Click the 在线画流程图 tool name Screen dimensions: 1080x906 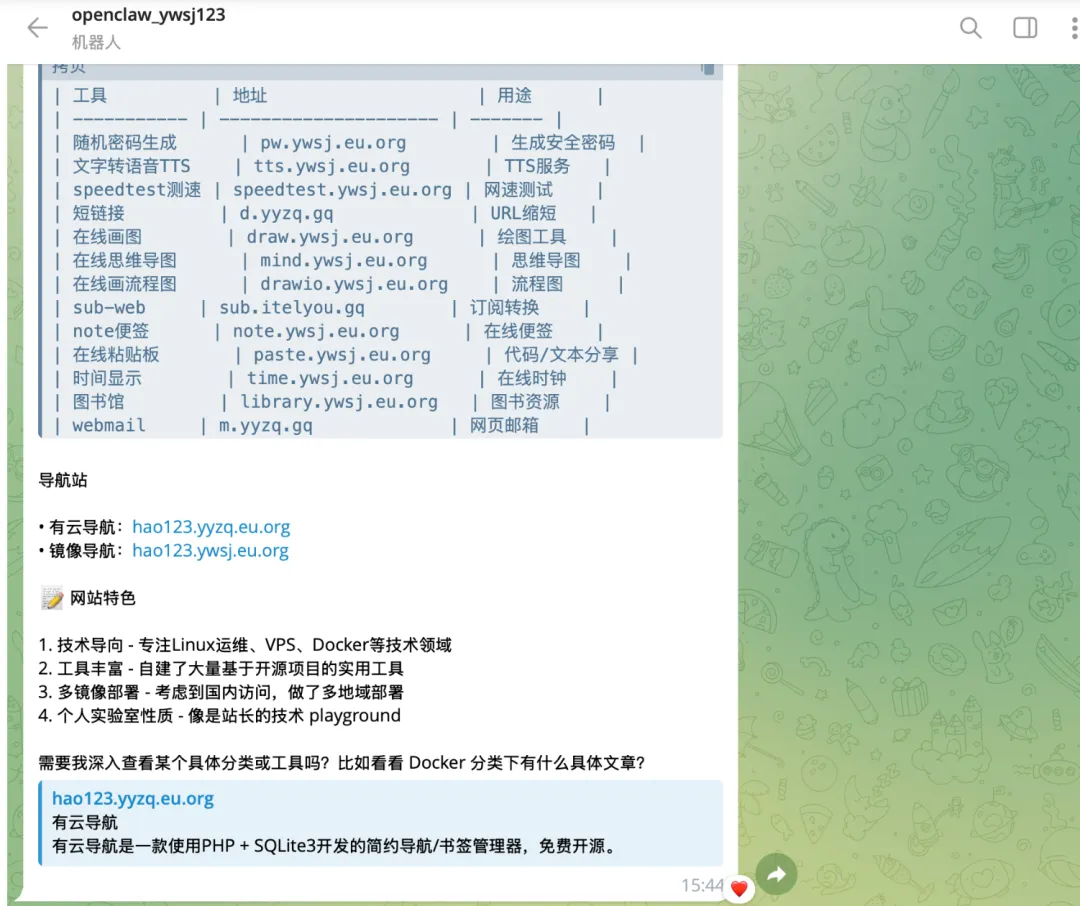(x=124, y=284)
